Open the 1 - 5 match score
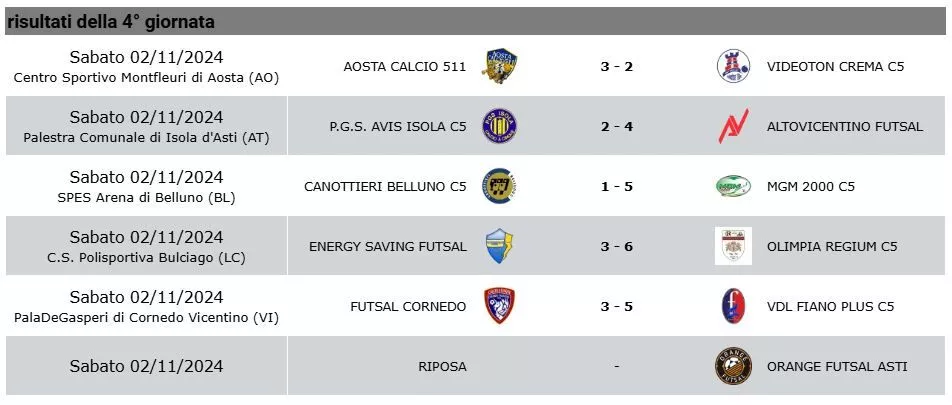Viewport: 952px width, 405px height. [617, 186]
